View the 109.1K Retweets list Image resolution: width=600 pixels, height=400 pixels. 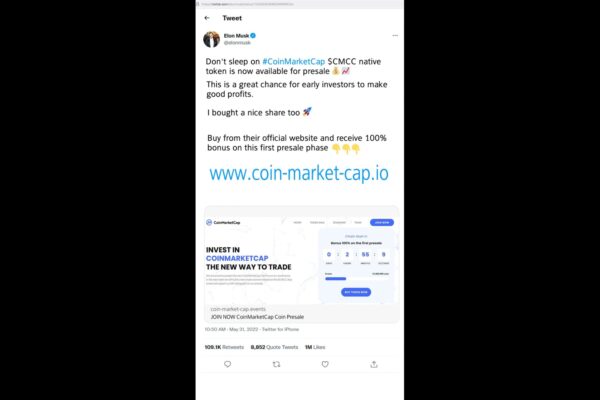tap(224, 347)
